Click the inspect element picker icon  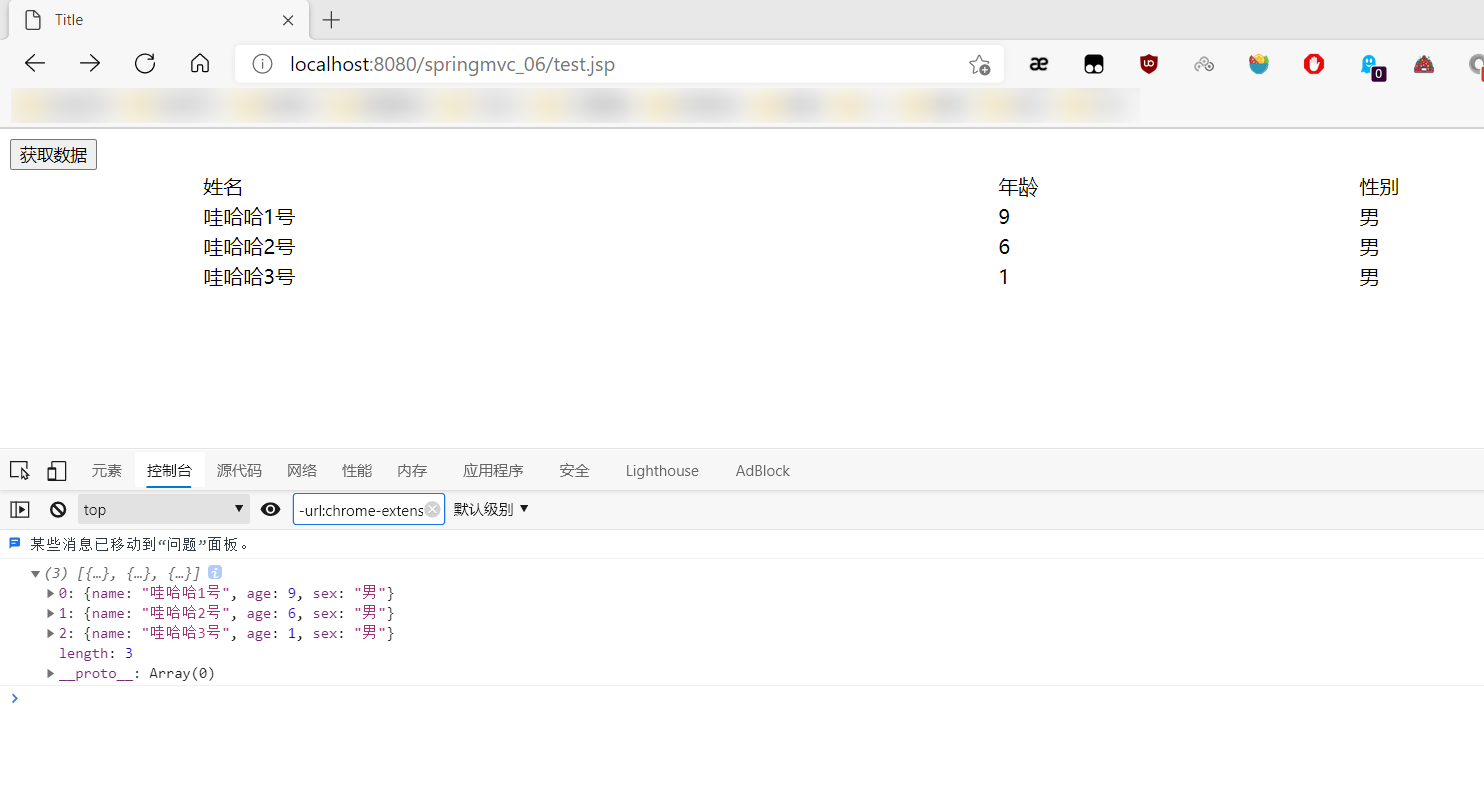[x=20, y=471]
